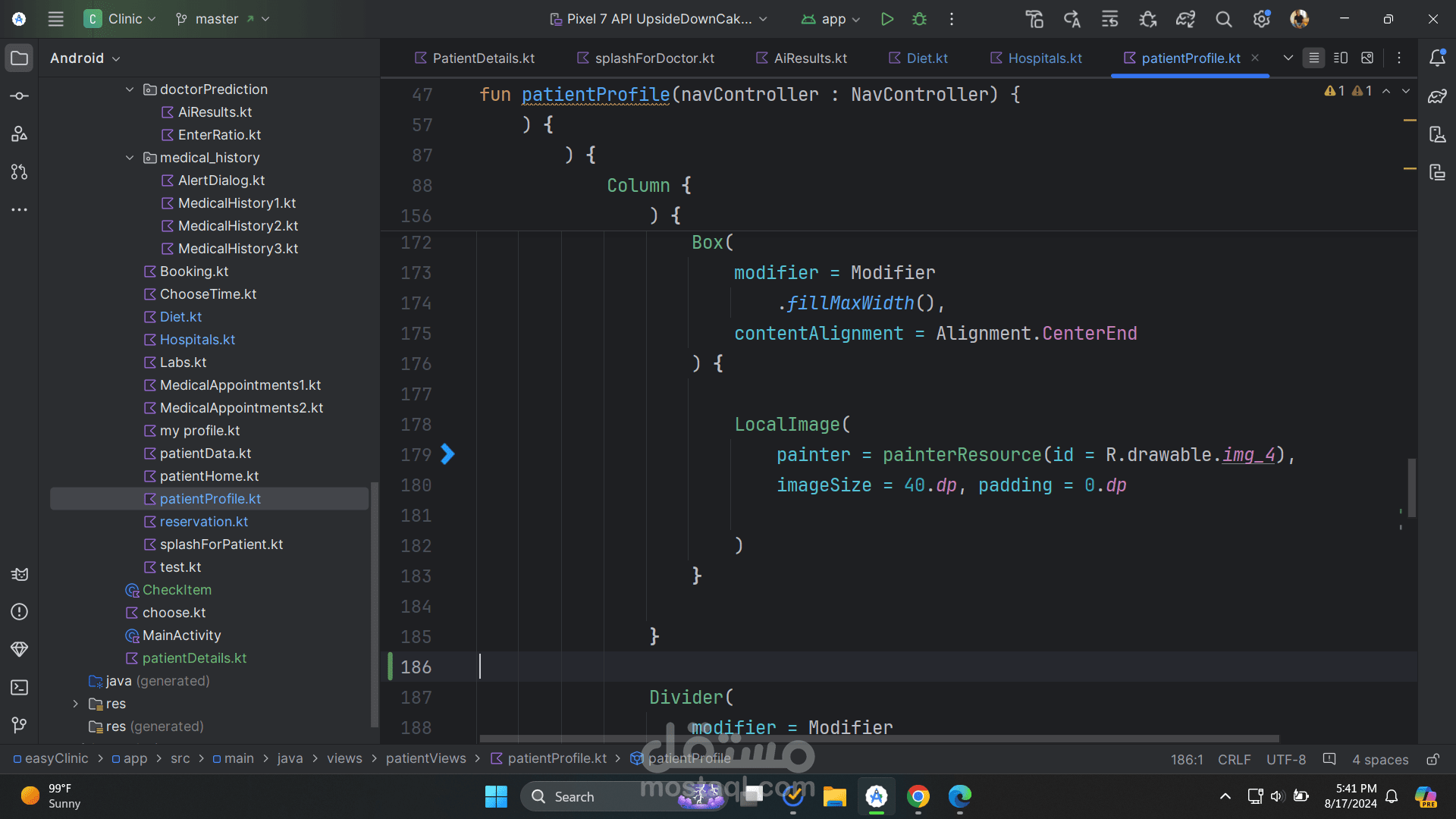Switch to the AiResults.kt tab
Image resolution: width=1456 pixels, height=819 pixels.
tap(810, 58)
